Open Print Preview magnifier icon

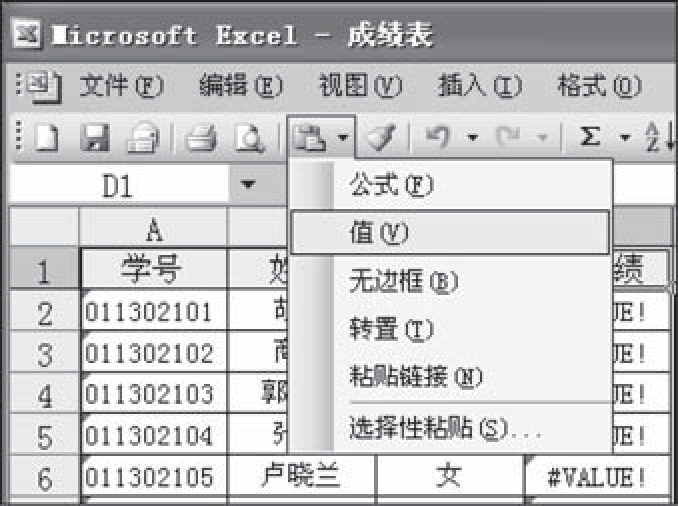point(249,139)
